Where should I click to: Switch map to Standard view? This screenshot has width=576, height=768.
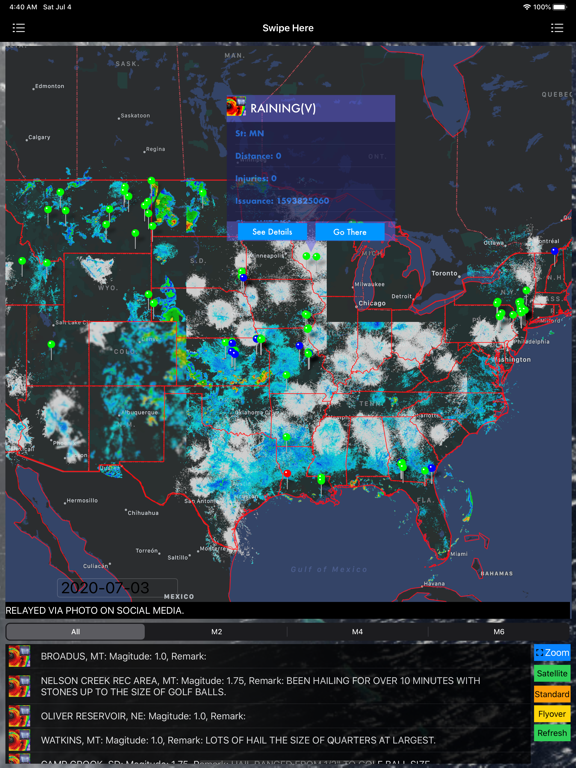[552, 694]
